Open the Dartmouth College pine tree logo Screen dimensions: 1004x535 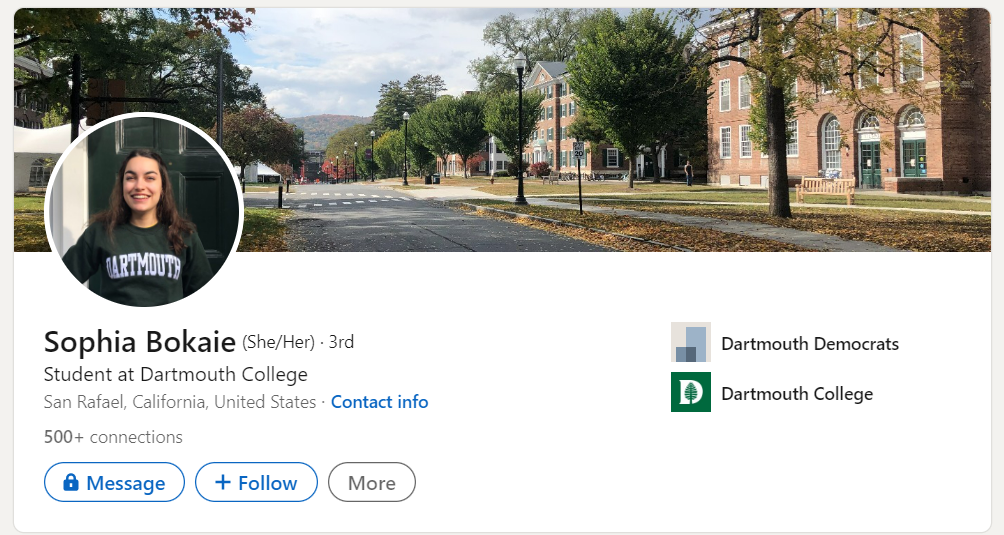(x=690, y=392)
